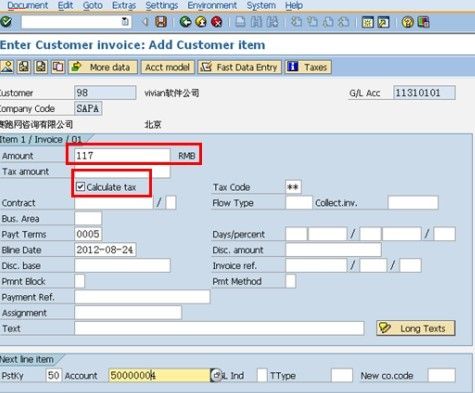The image size is (475, 393).
Task: Click the First Page icon
Action: click(296, 22)
